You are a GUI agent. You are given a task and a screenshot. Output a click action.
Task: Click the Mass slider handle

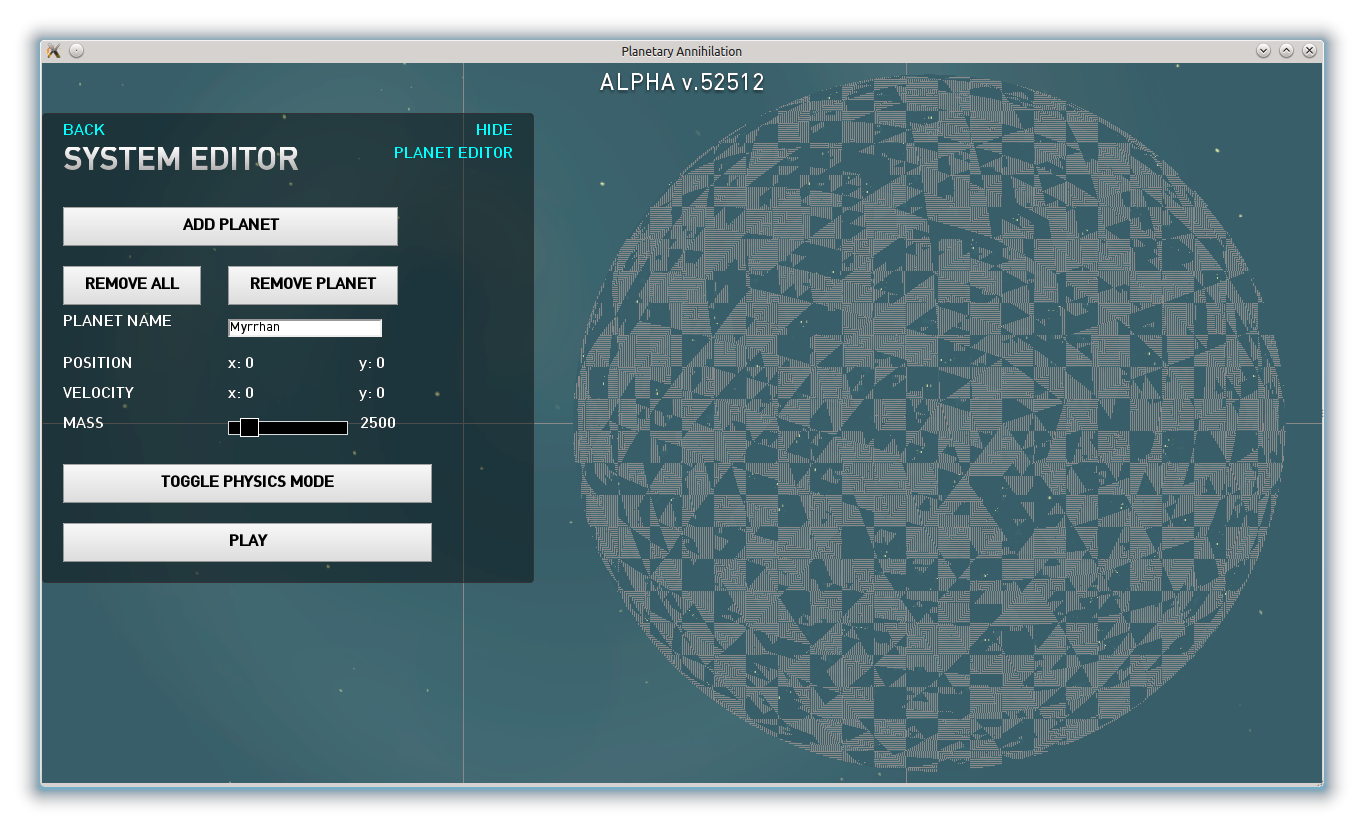[250, 428]
